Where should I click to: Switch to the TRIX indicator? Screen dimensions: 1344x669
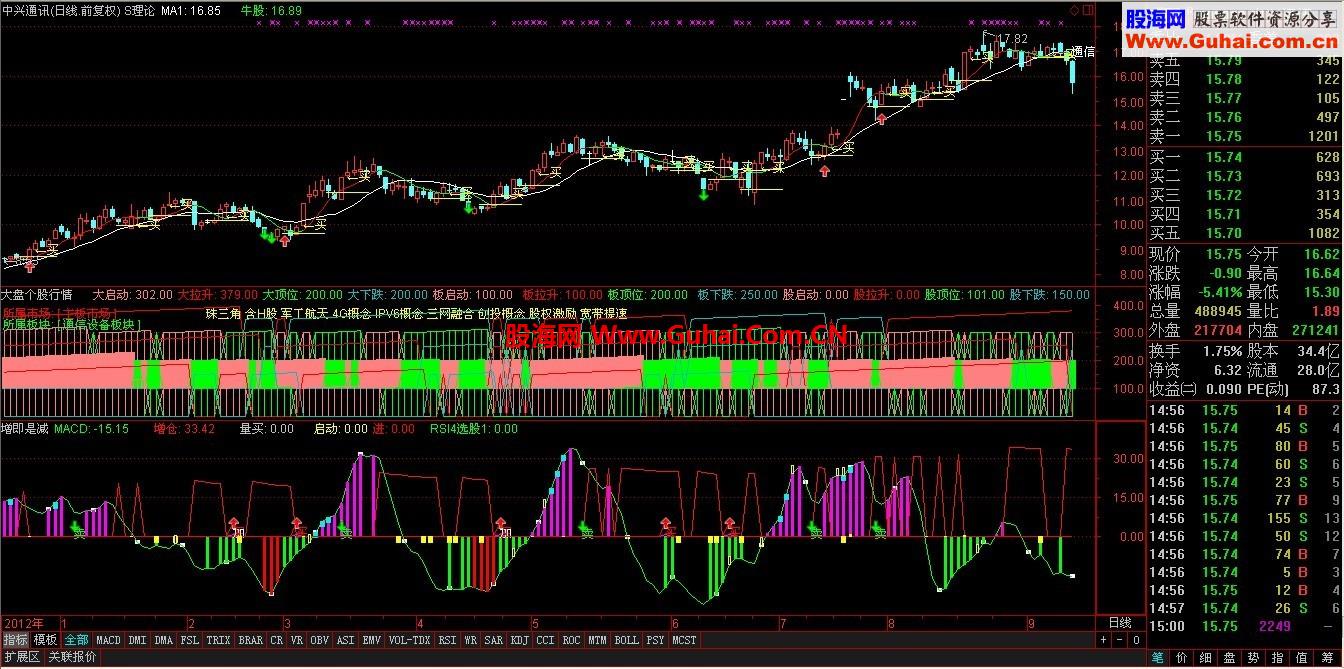coord(218,640)
